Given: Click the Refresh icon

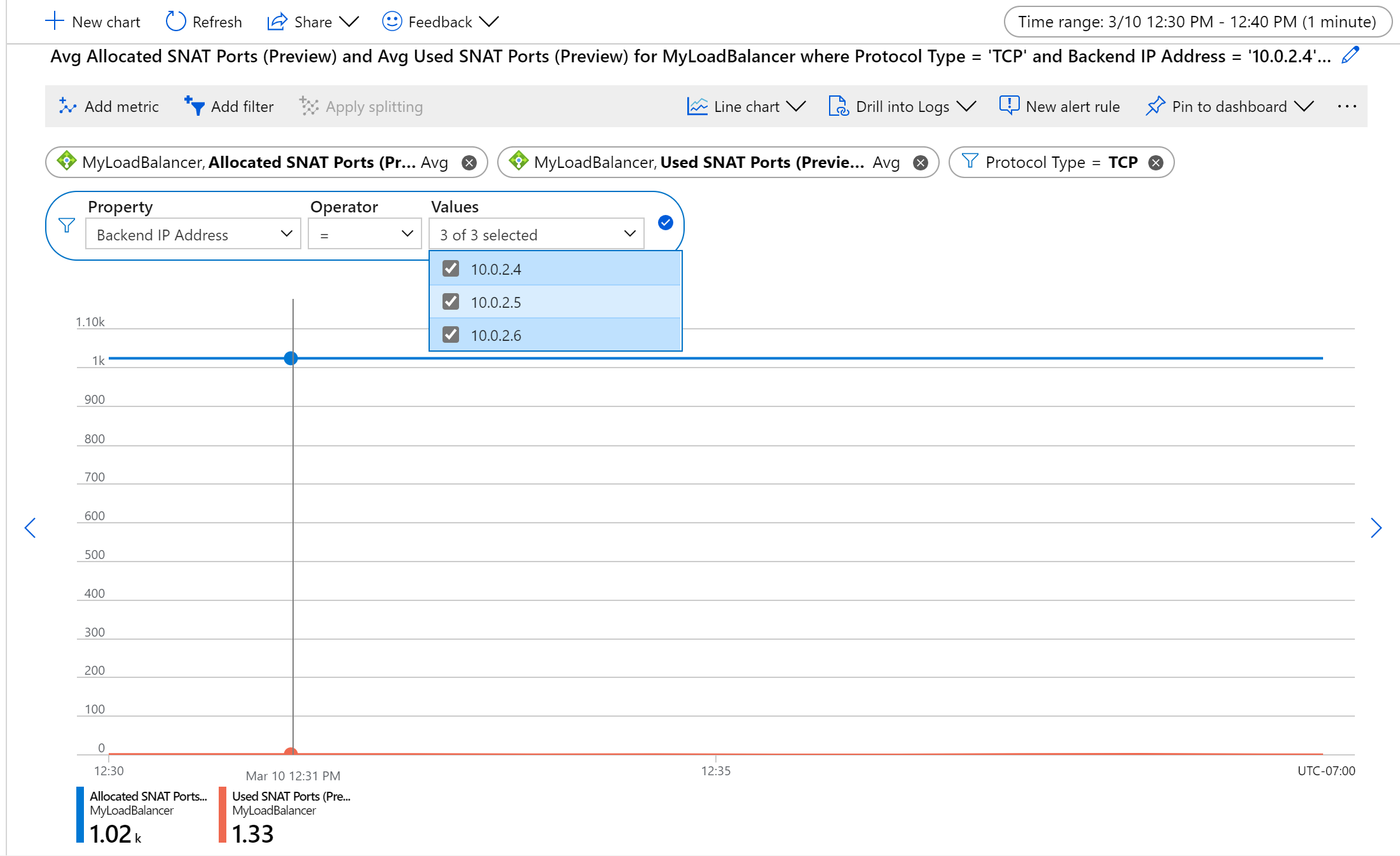Looking at the screenshot, I should click(x=172, y=20).
